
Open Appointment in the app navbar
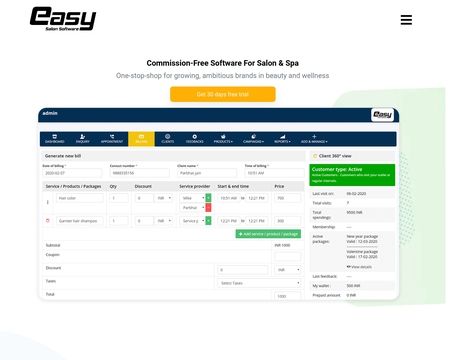pos(112,139)
